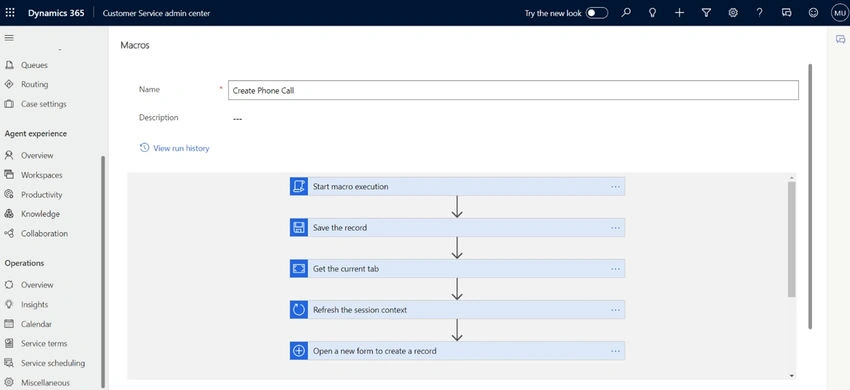Click the Open a new form step icon
This screenshot has width=850, height=390.
299,351
